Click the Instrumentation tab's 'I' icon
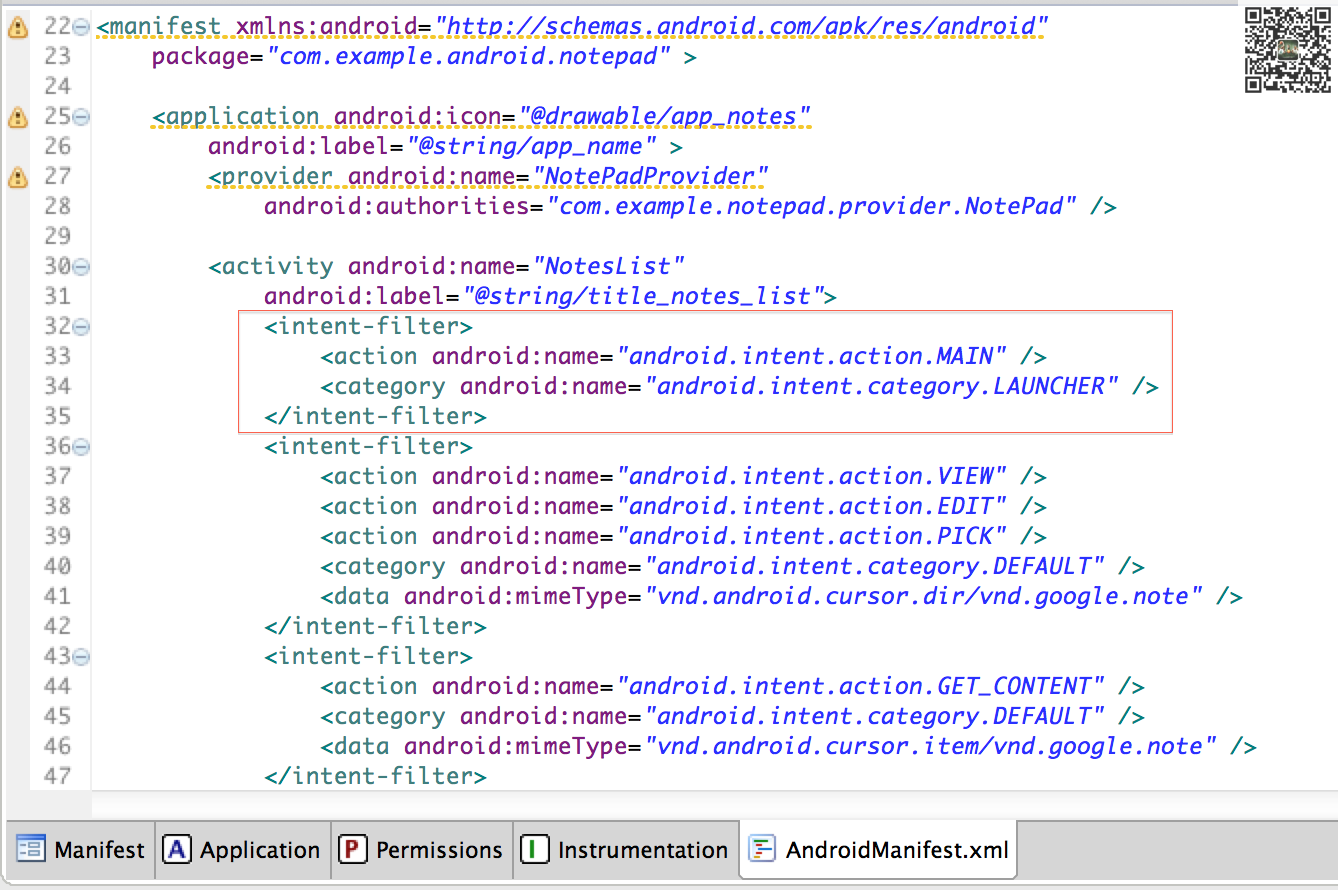 535,850
